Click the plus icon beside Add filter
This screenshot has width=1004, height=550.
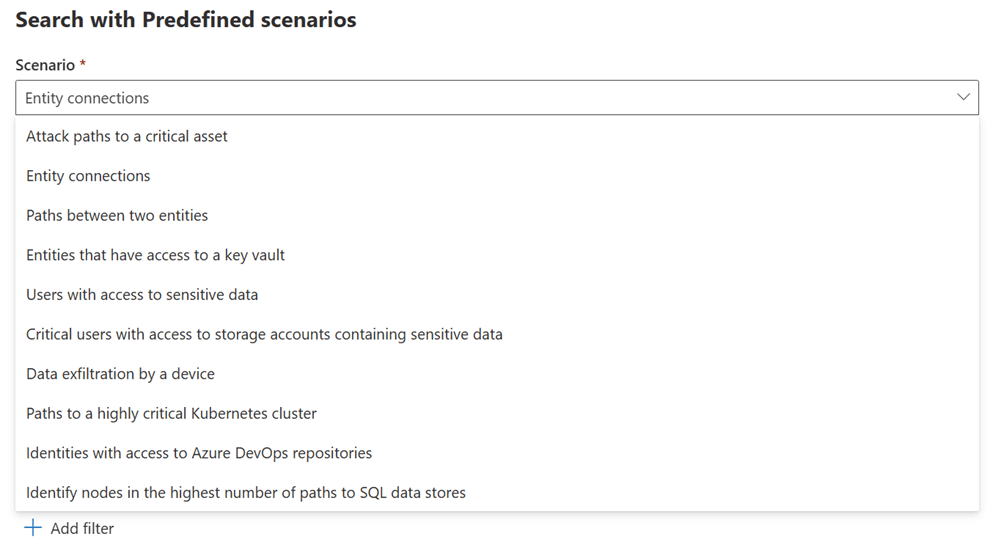tap(33, 528)
